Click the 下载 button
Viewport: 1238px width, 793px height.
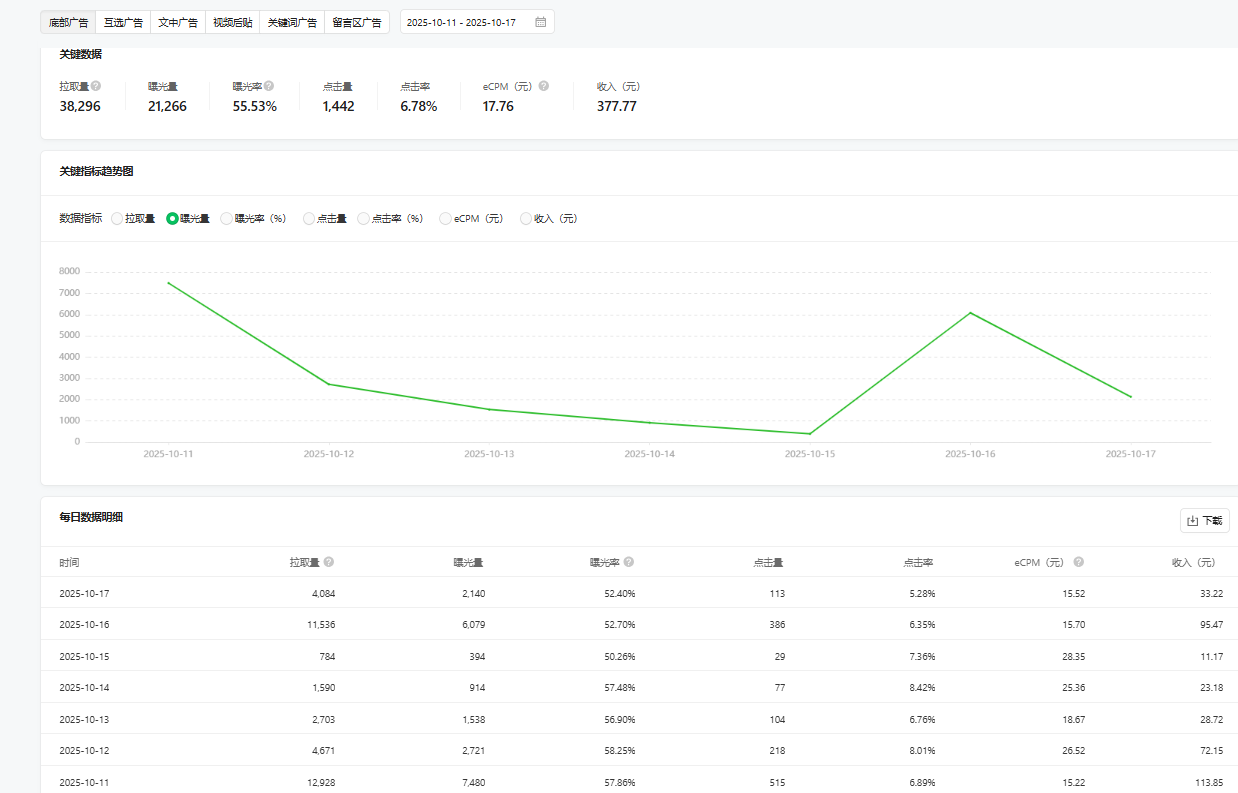click(x=1204, y=521)
